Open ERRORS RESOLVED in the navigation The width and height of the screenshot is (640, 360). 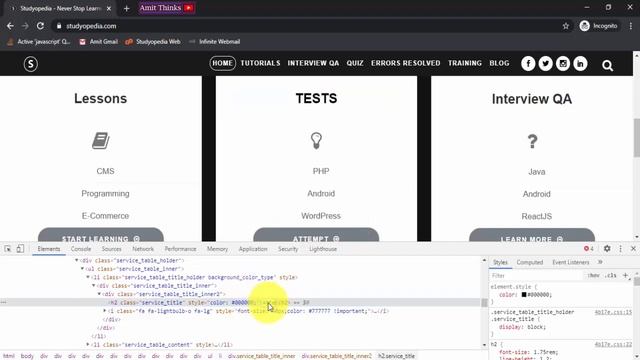pyautogui.click(x=406, y=63)
